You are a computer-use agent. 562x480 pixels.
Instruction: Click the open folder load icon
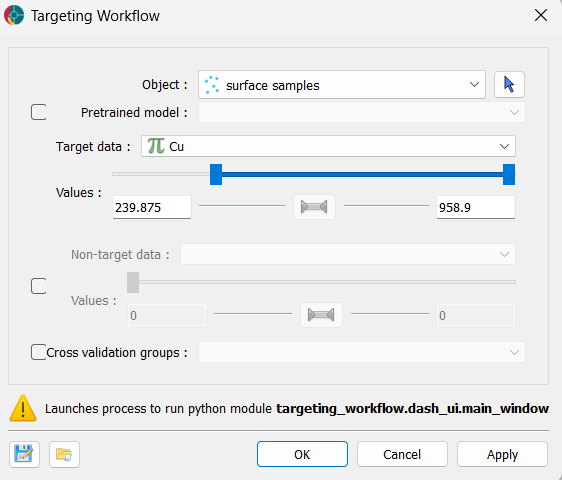[x=64, y=454]
